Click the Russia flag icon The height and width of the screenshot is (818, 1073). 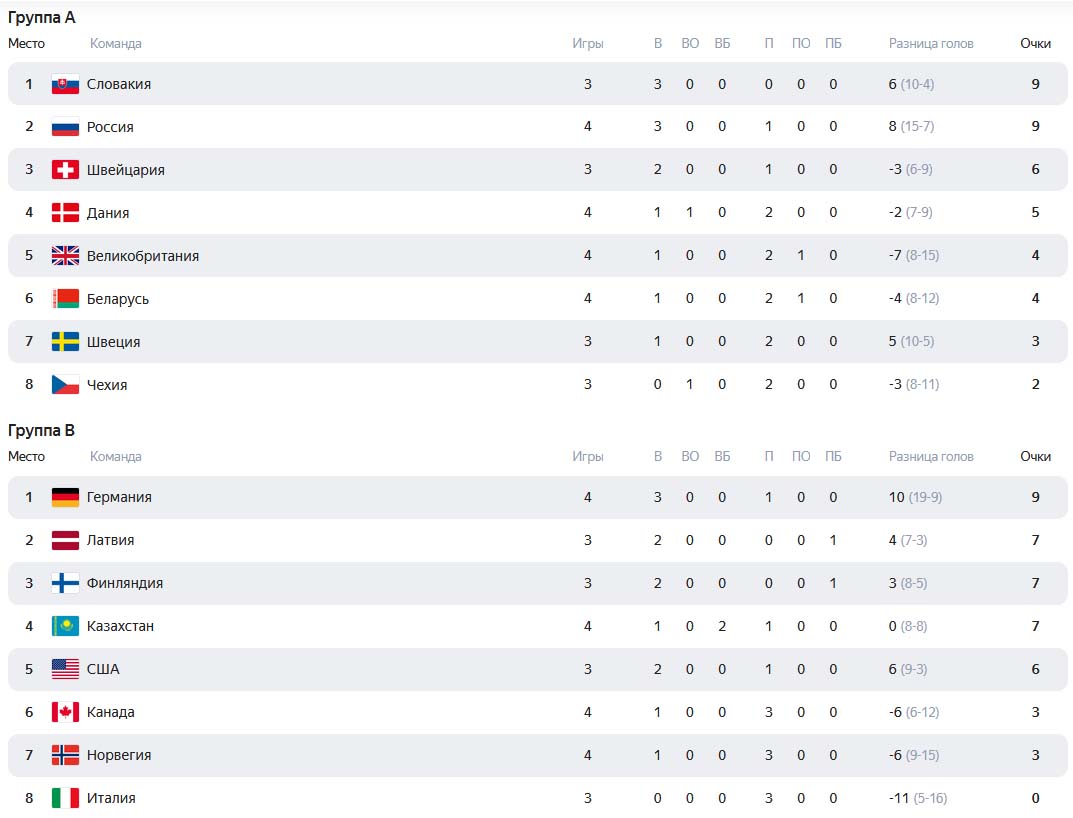coord(65,127)
